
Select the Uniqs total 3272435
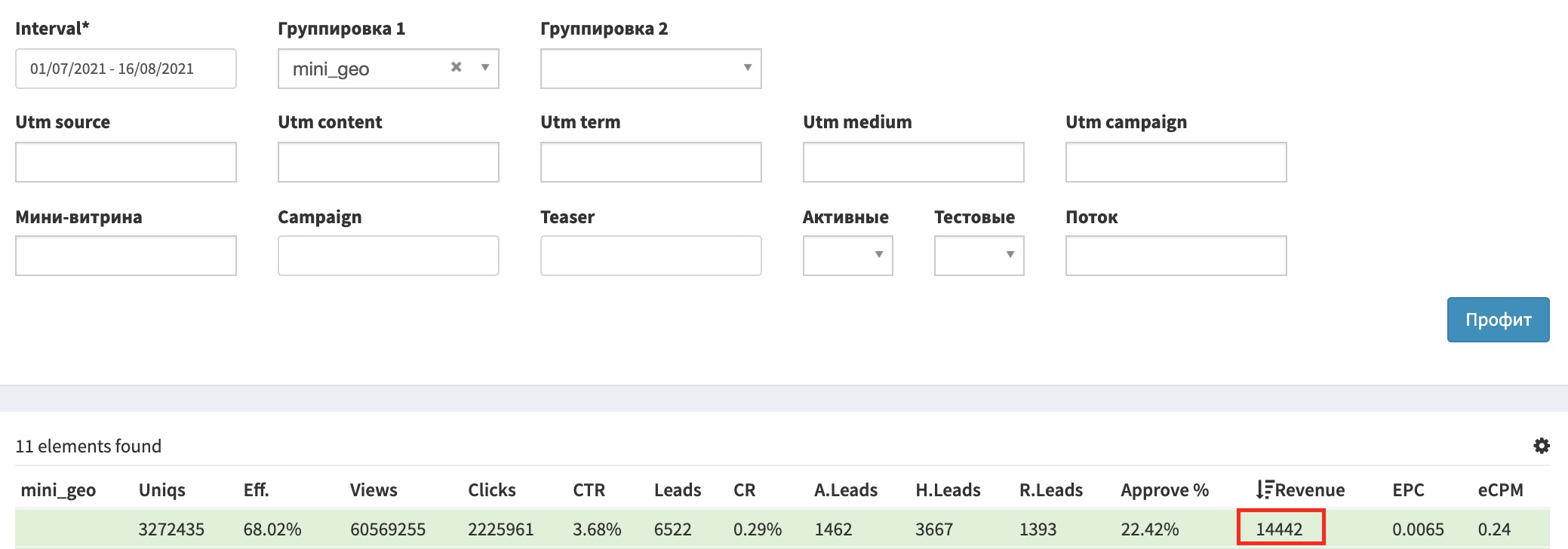pos(171,529)
